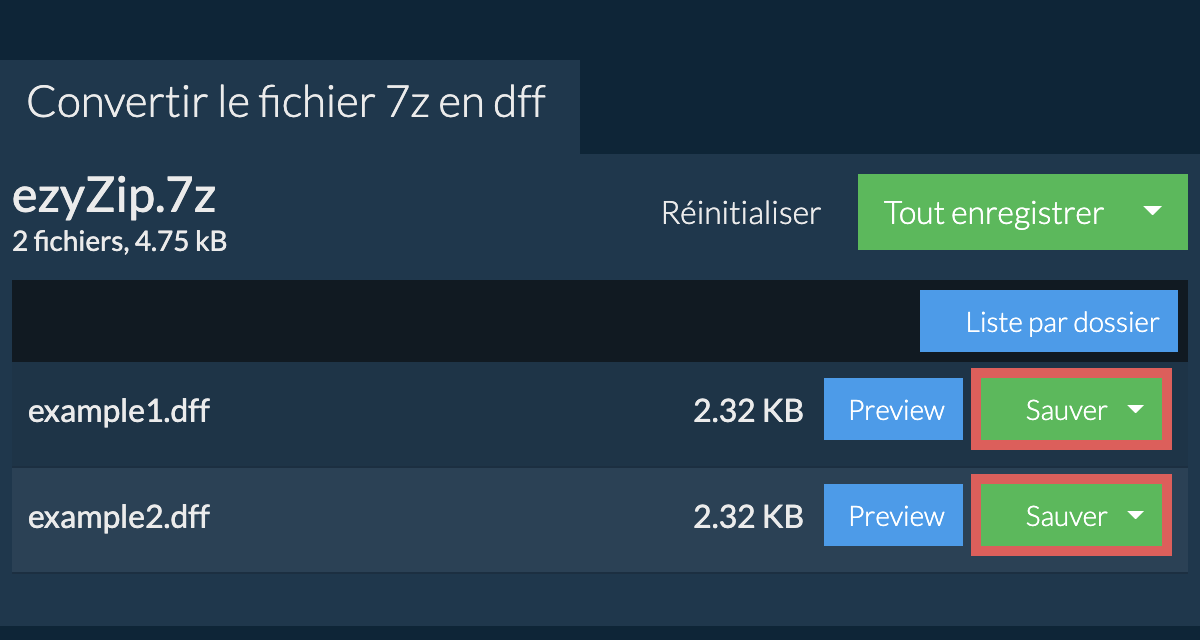The image size is (1200, 640).
Task: Expand the Sauver arrow for example1.dff
Action: tap(1135, 410)
